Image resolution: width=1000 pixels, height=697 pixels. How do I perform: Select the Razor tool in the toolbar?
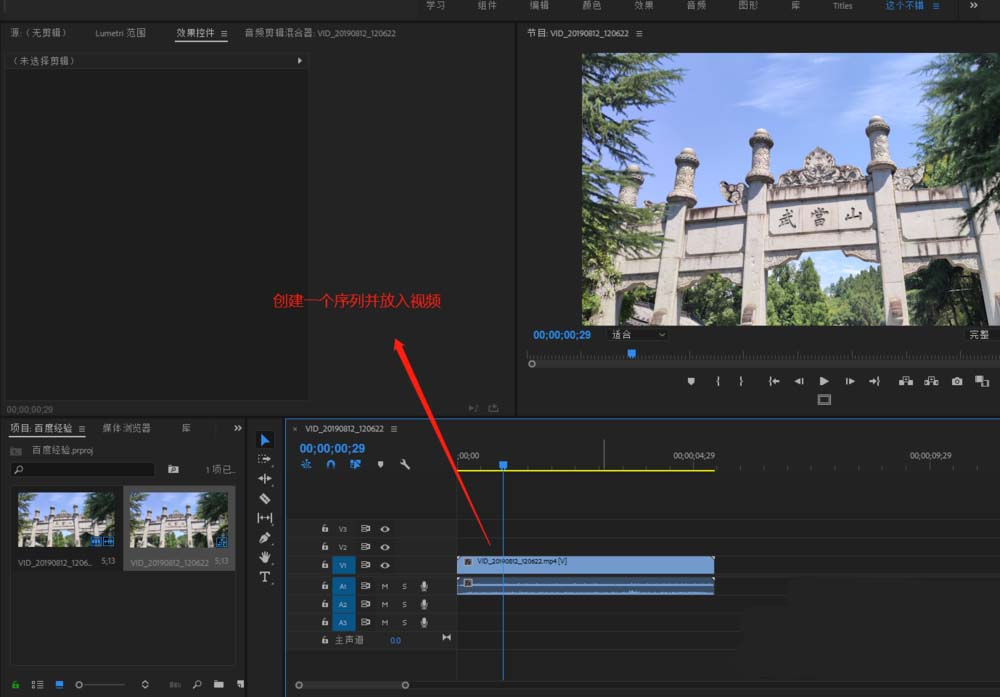(265, 498)
